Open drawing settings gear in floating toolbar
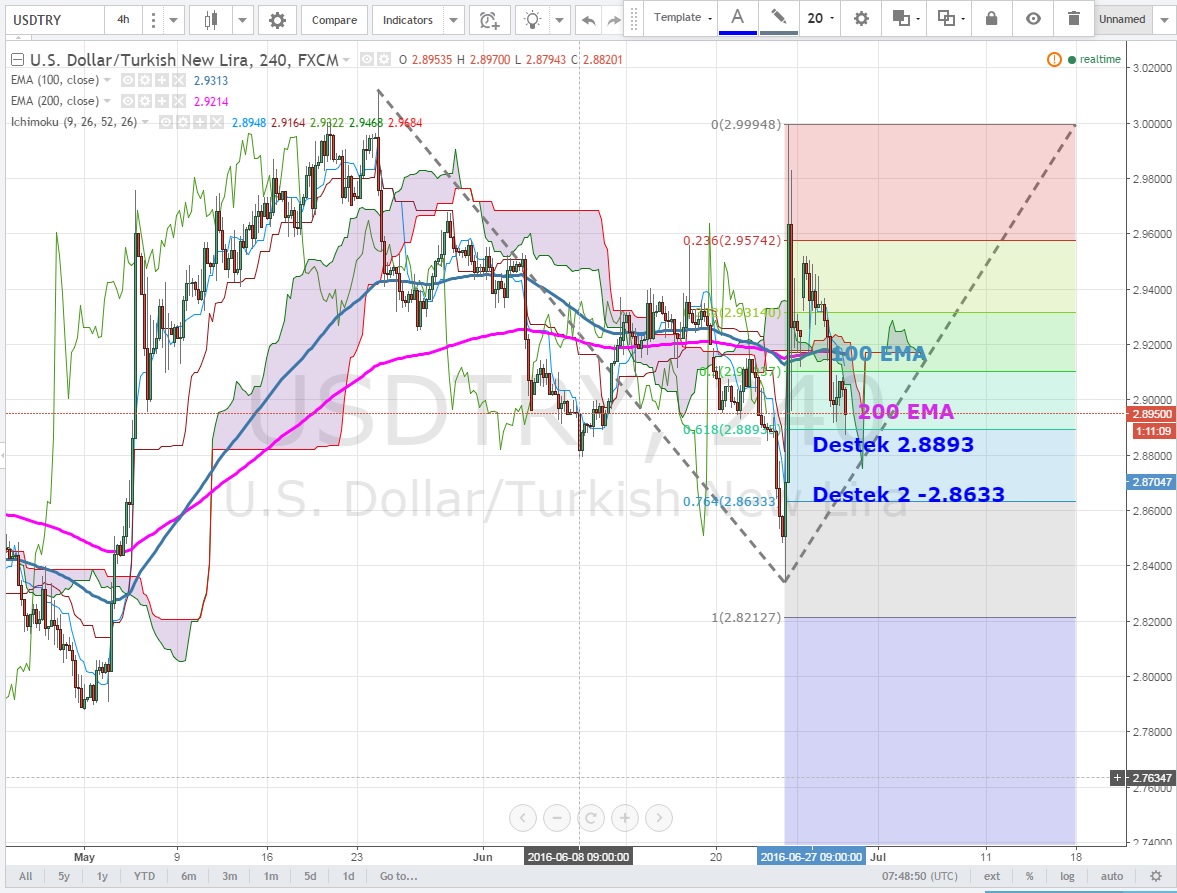This screenshot has width=1177, height=893. (860, 18)
